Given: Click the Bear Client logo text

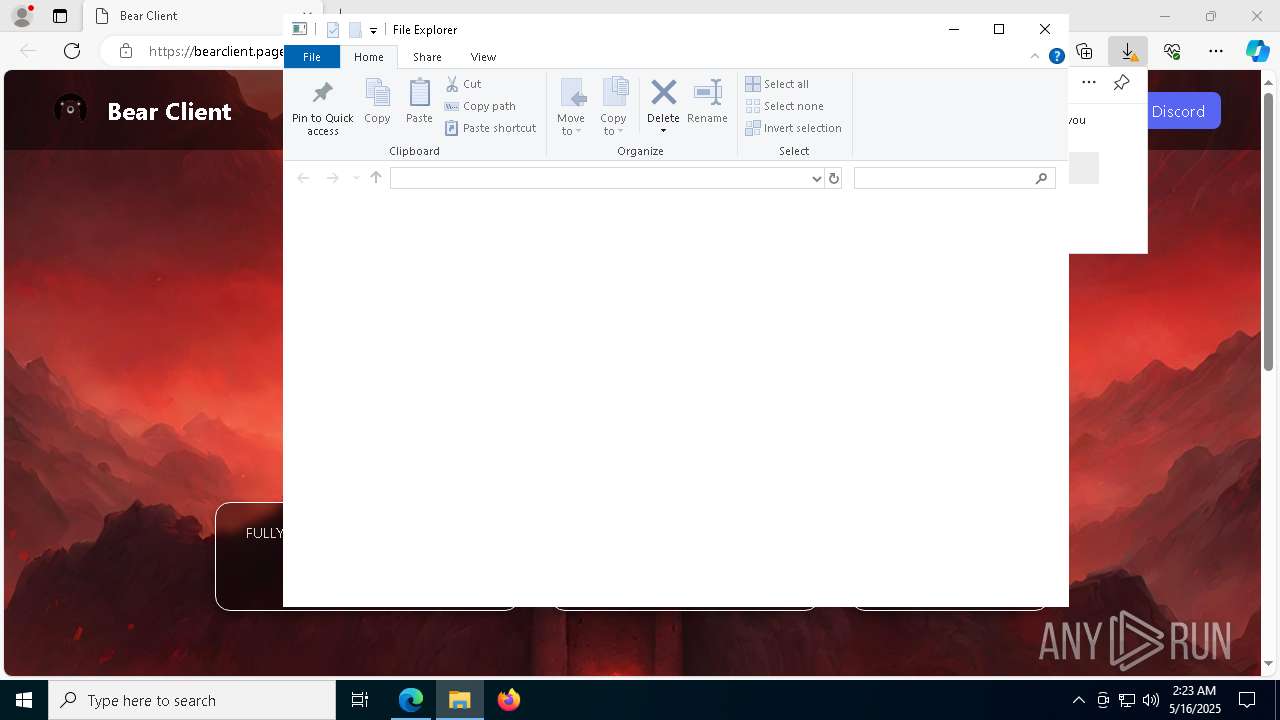Looking at the screenshot, I should tap(169, 111).
